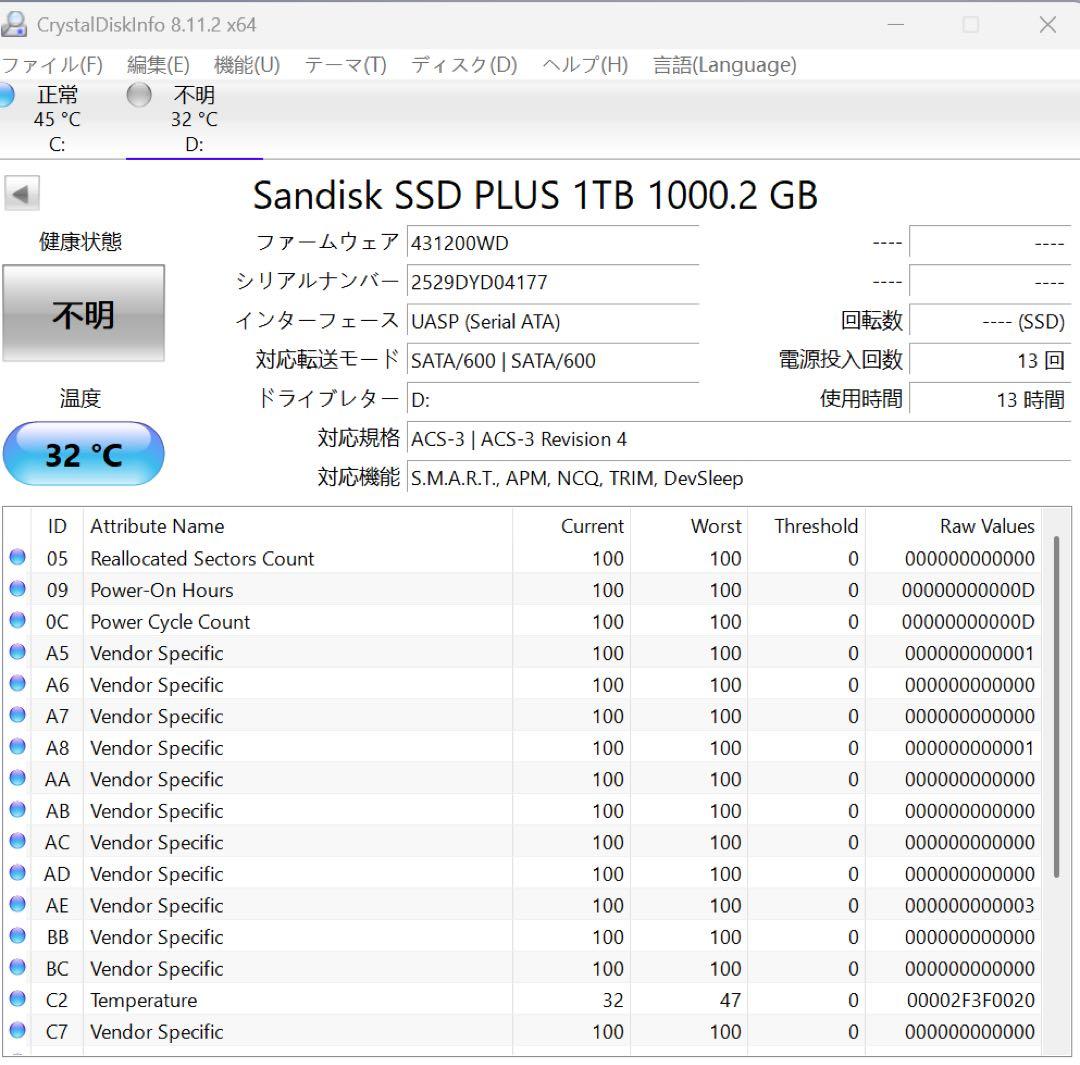This screenshot has width=1080, height=1065.
Task: Select the Reallocated Sectors Count row text
Action: (x=202, y=559)
